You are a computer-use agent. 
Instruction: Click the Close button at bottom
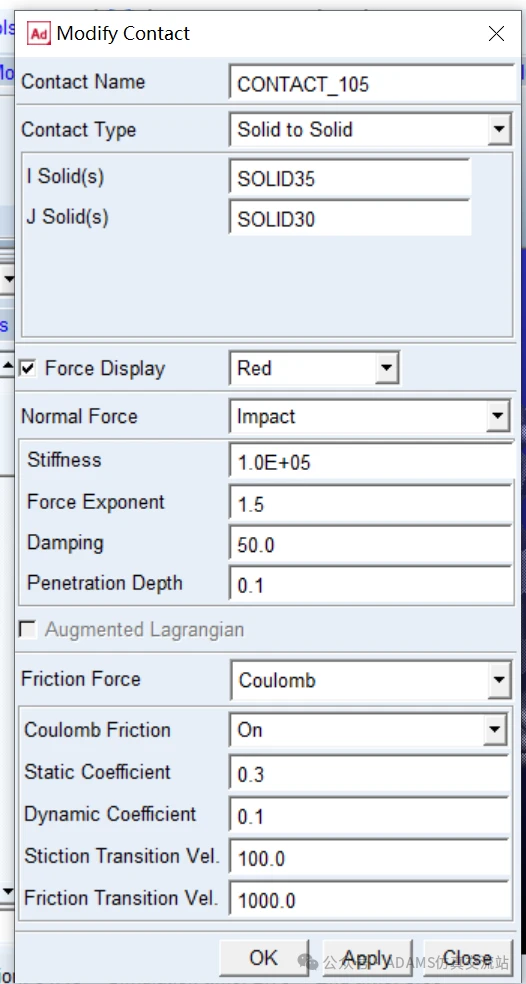coord(468,958)
